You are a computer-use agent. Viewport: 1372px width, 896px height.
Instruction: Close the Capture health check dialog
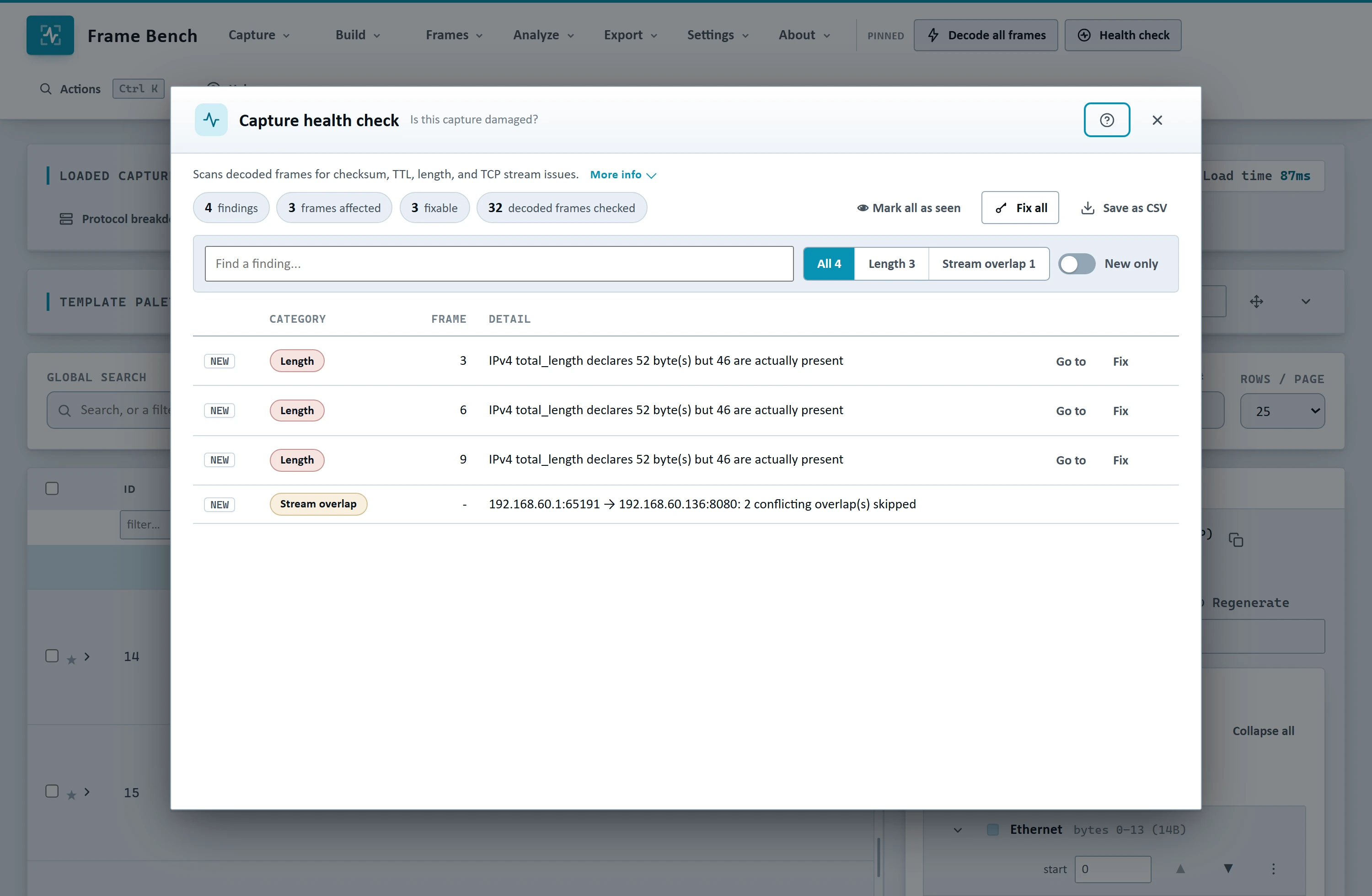click(x=1157, y=120)
